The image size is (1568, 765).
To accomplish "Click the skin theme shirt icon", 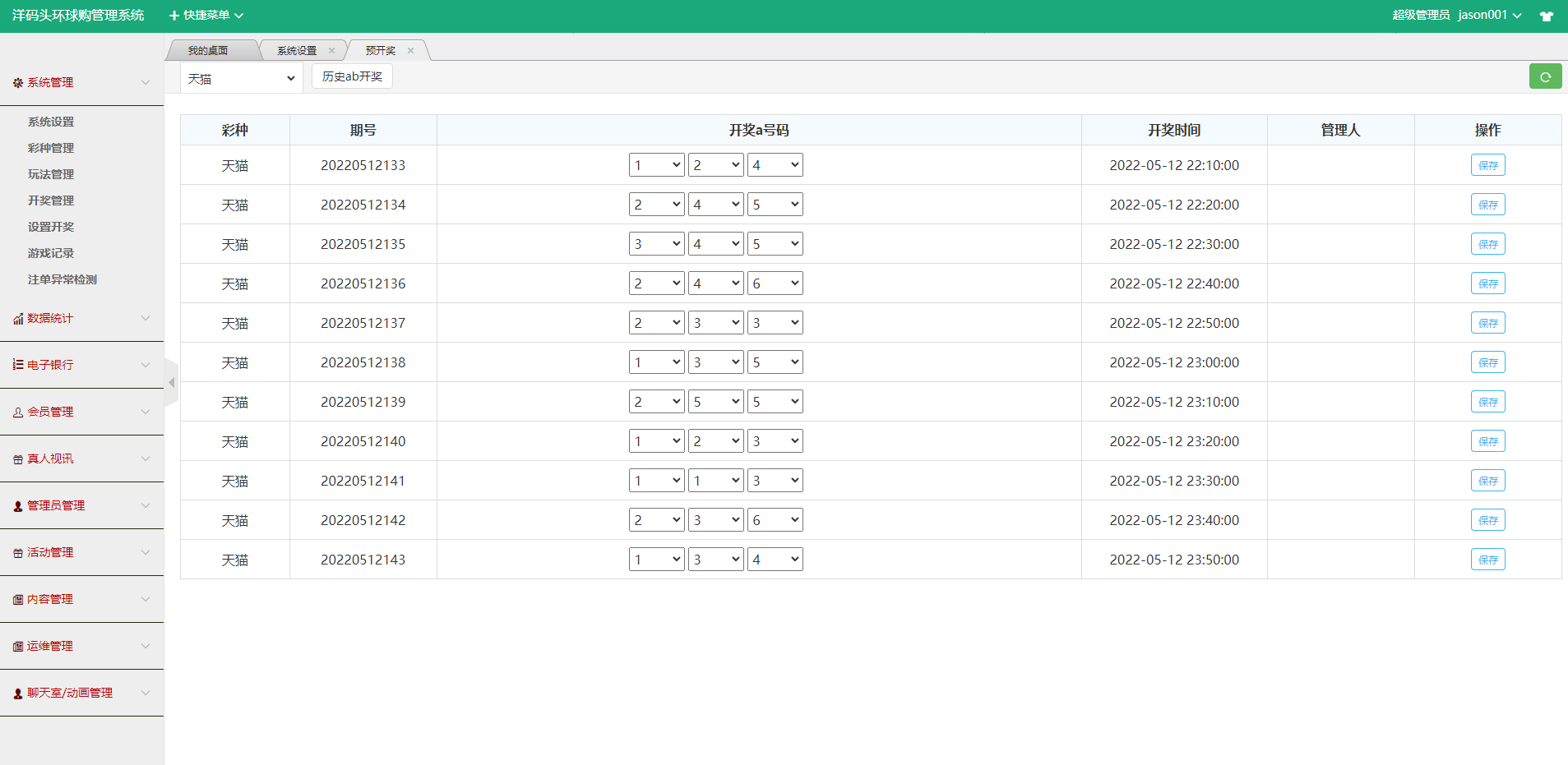I will click(1547, 16).
